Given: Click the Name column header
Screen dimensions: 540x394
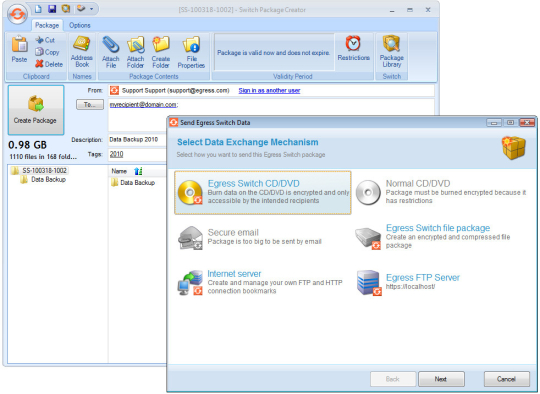Looking at the screenshot, I should tap(119, 171).
